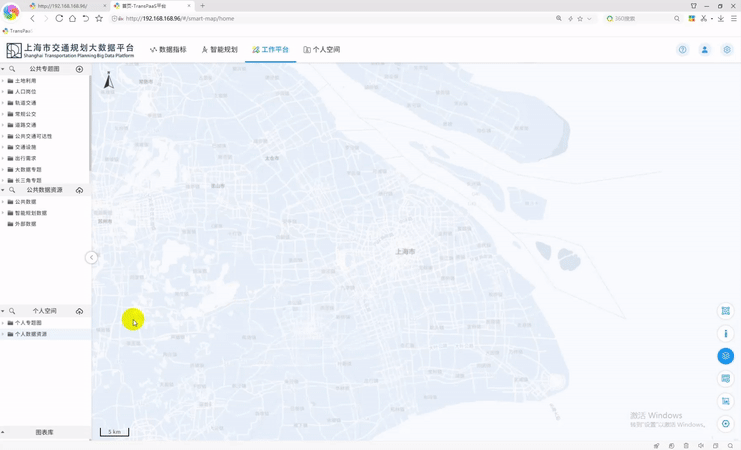Open the browser downloads icon
741x450 pixels.
[x=721, y=18]
